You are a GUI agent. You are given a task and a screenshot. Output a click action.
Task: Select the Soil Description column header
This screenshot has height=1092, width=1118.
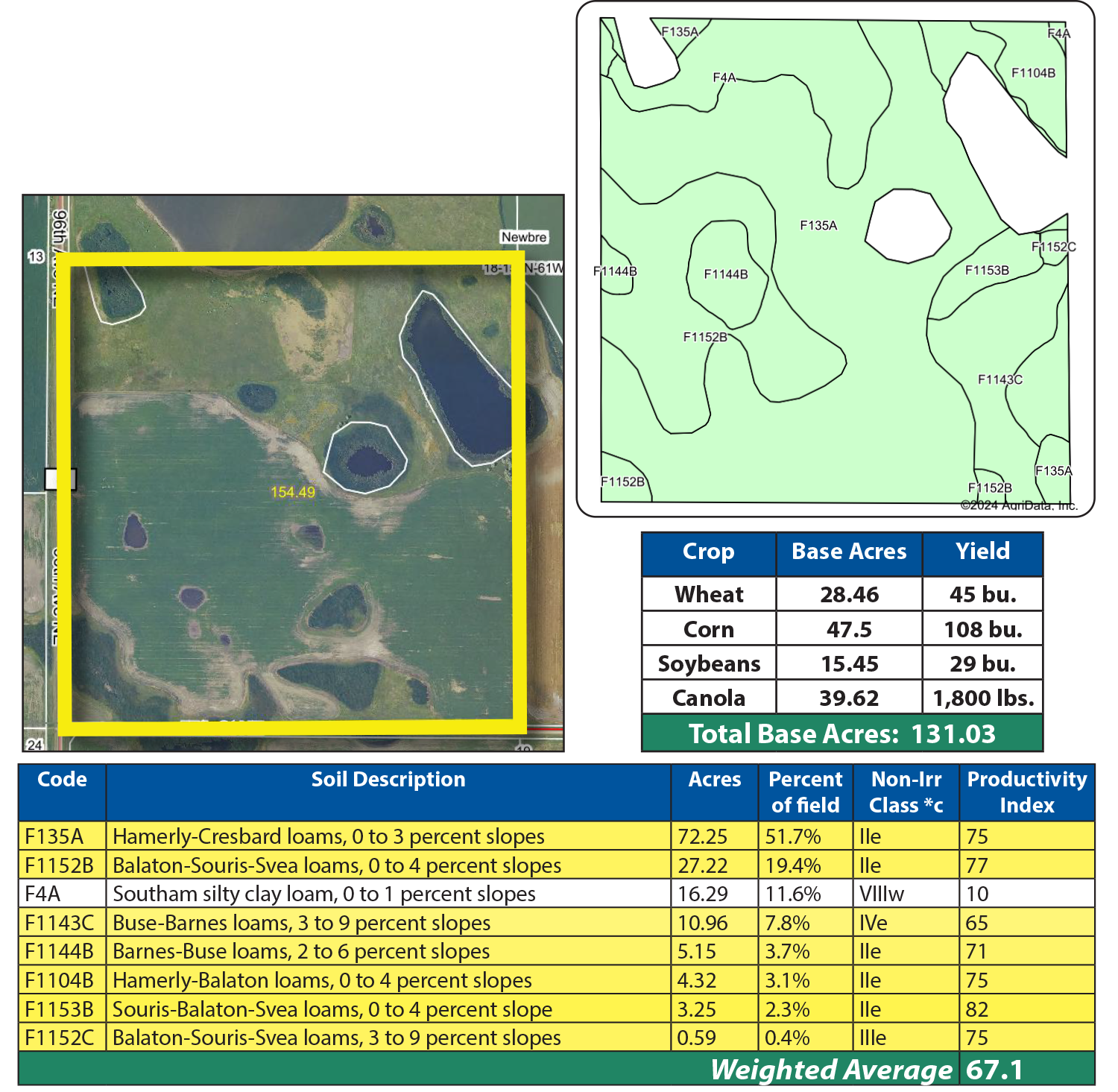pos(388,780)
